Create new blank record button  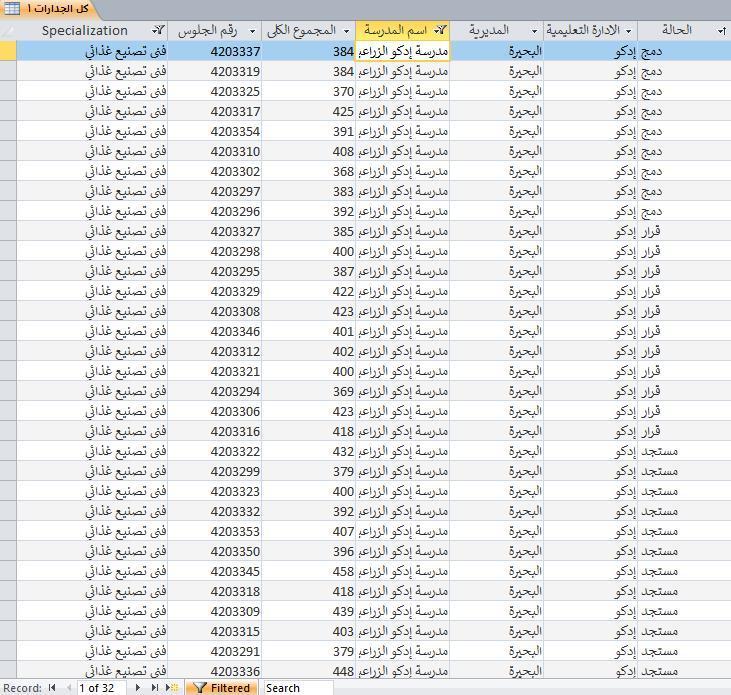pos(172,688)
